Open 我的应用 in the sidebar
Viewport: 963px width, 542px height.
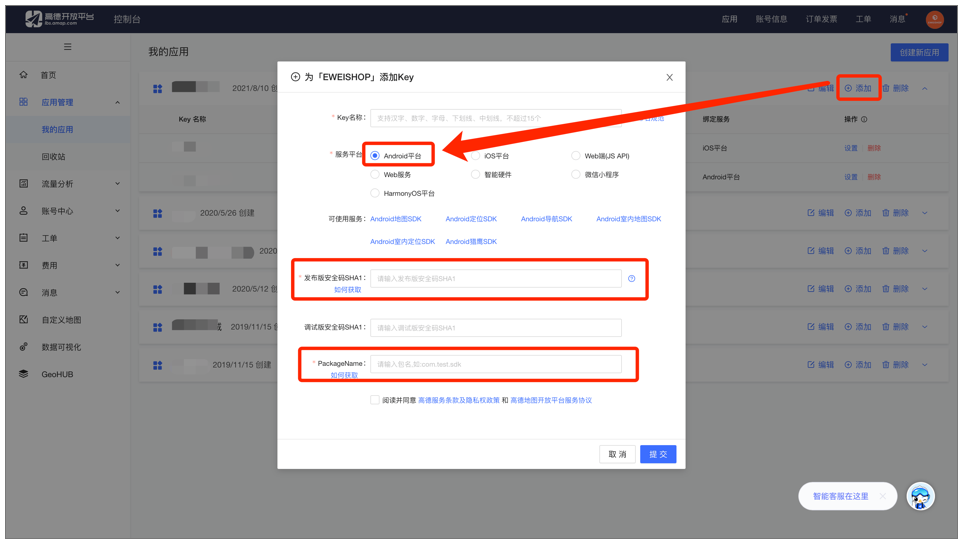click(x=57, y=130)
